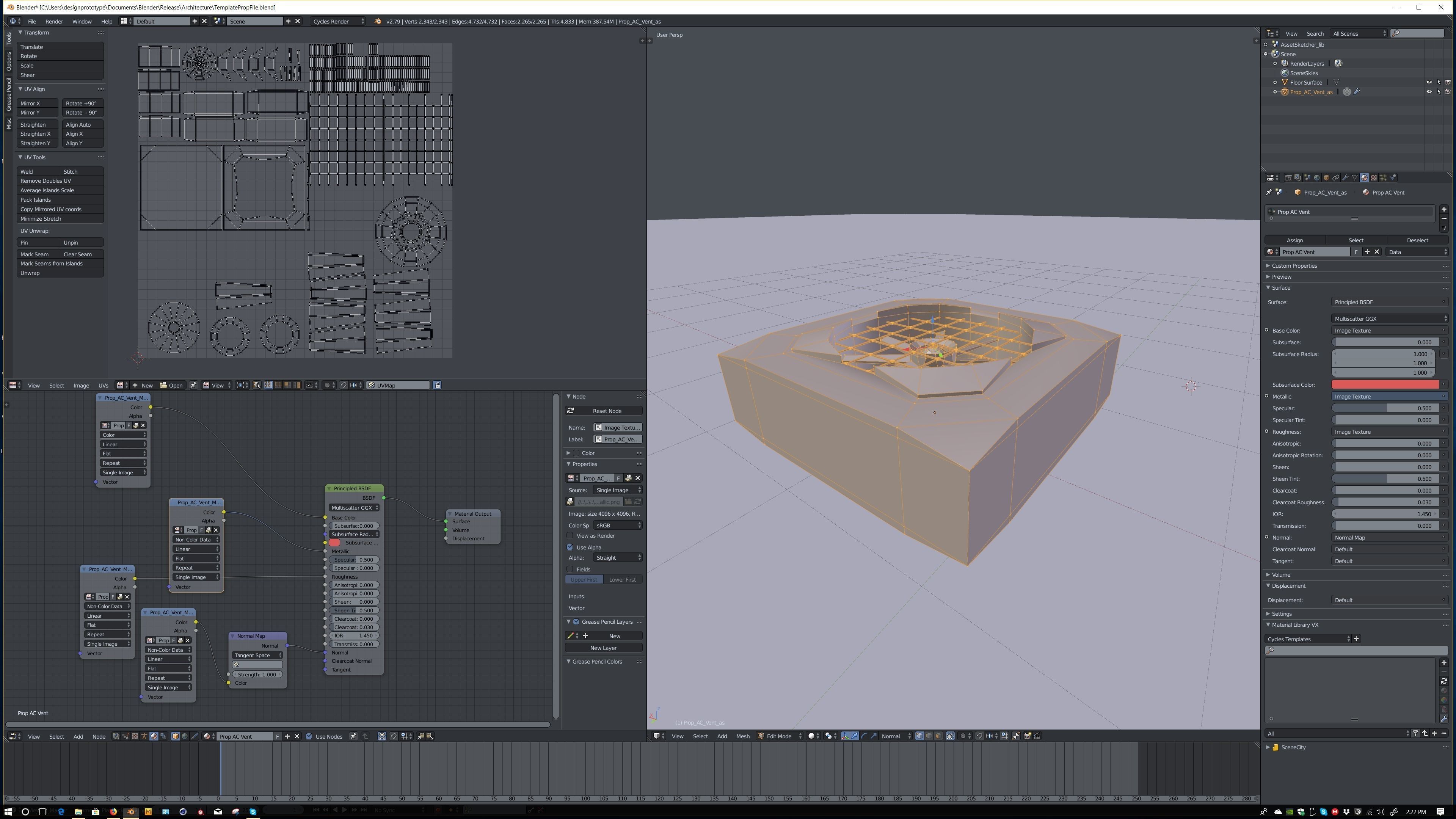The width and height of the screenshot is (1456, 819).
Task: Open the Modifiers wrench properties tab
Action: tap(1345, 177)
